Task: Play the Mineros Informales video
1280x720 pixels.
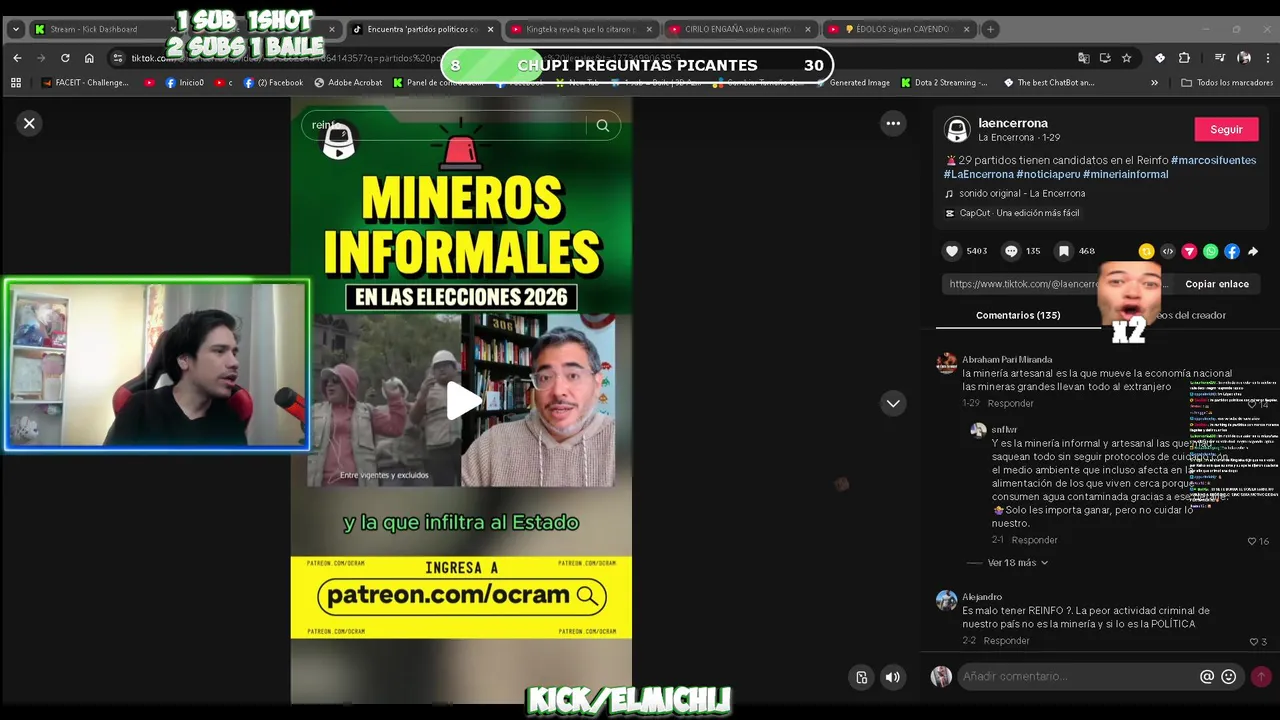Action: click(462, 400)
